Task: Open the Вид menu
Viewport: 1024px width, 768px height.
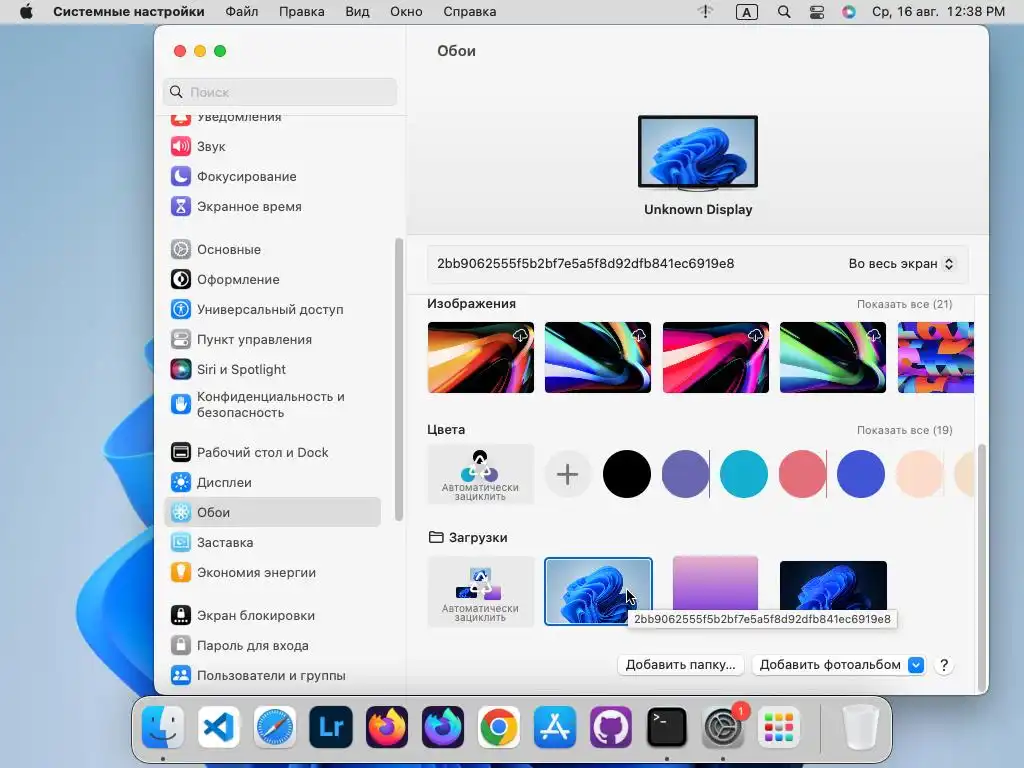Action: (x=357, y=12)
